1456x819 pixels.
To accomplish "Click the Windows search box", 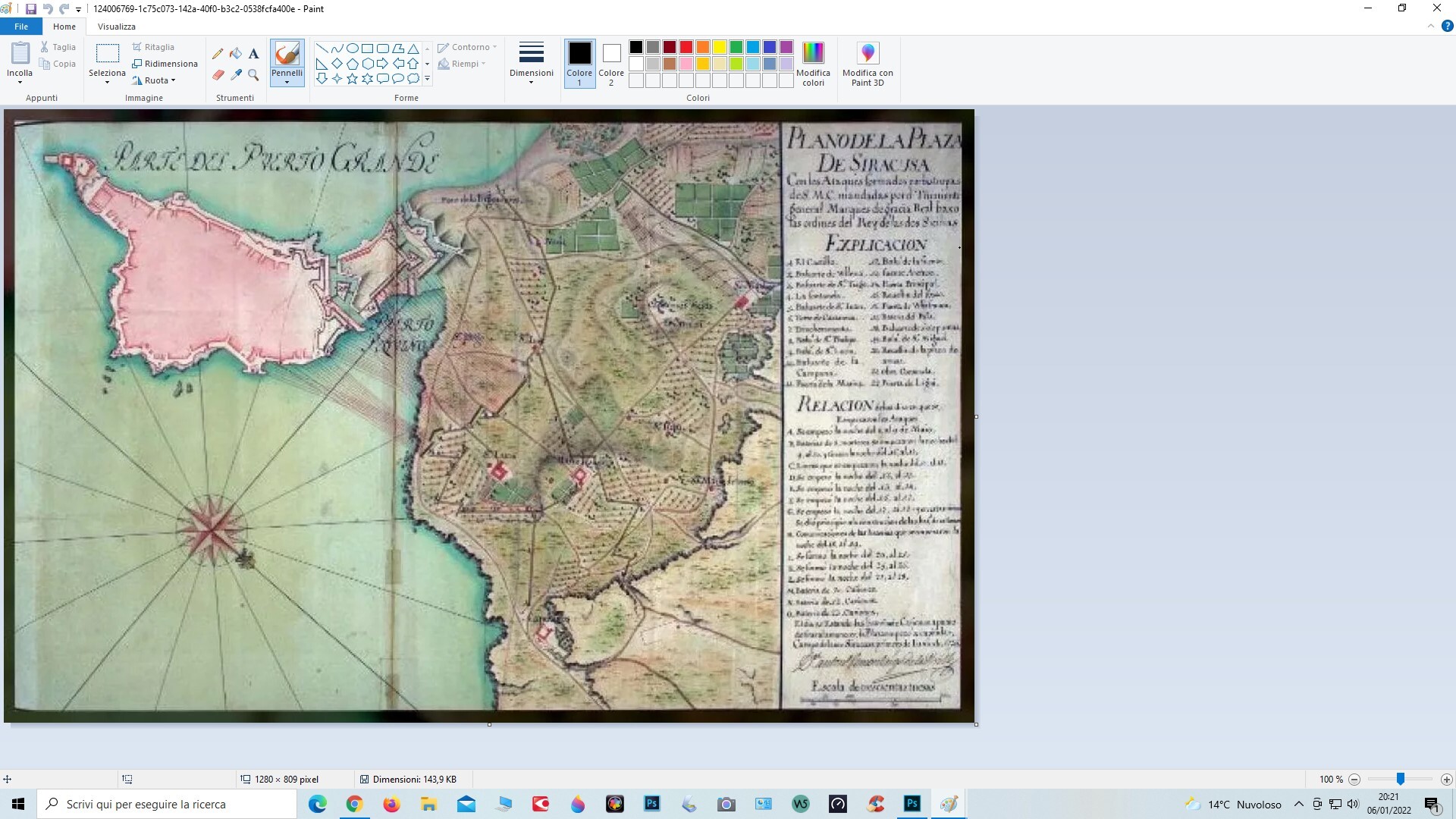I will coord(167,804).
